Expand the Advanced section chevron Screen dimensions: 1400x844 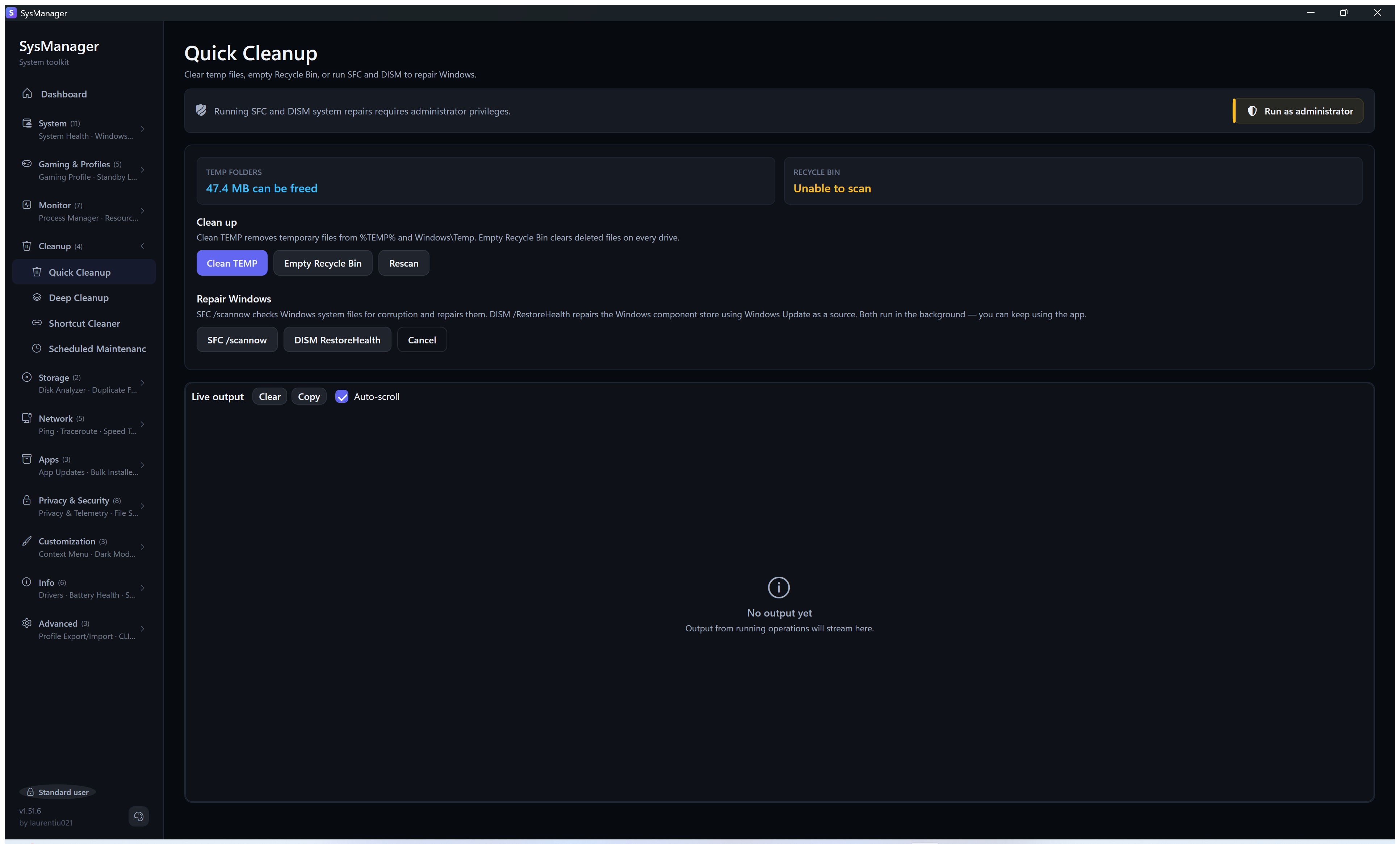(x=143, y=629)
